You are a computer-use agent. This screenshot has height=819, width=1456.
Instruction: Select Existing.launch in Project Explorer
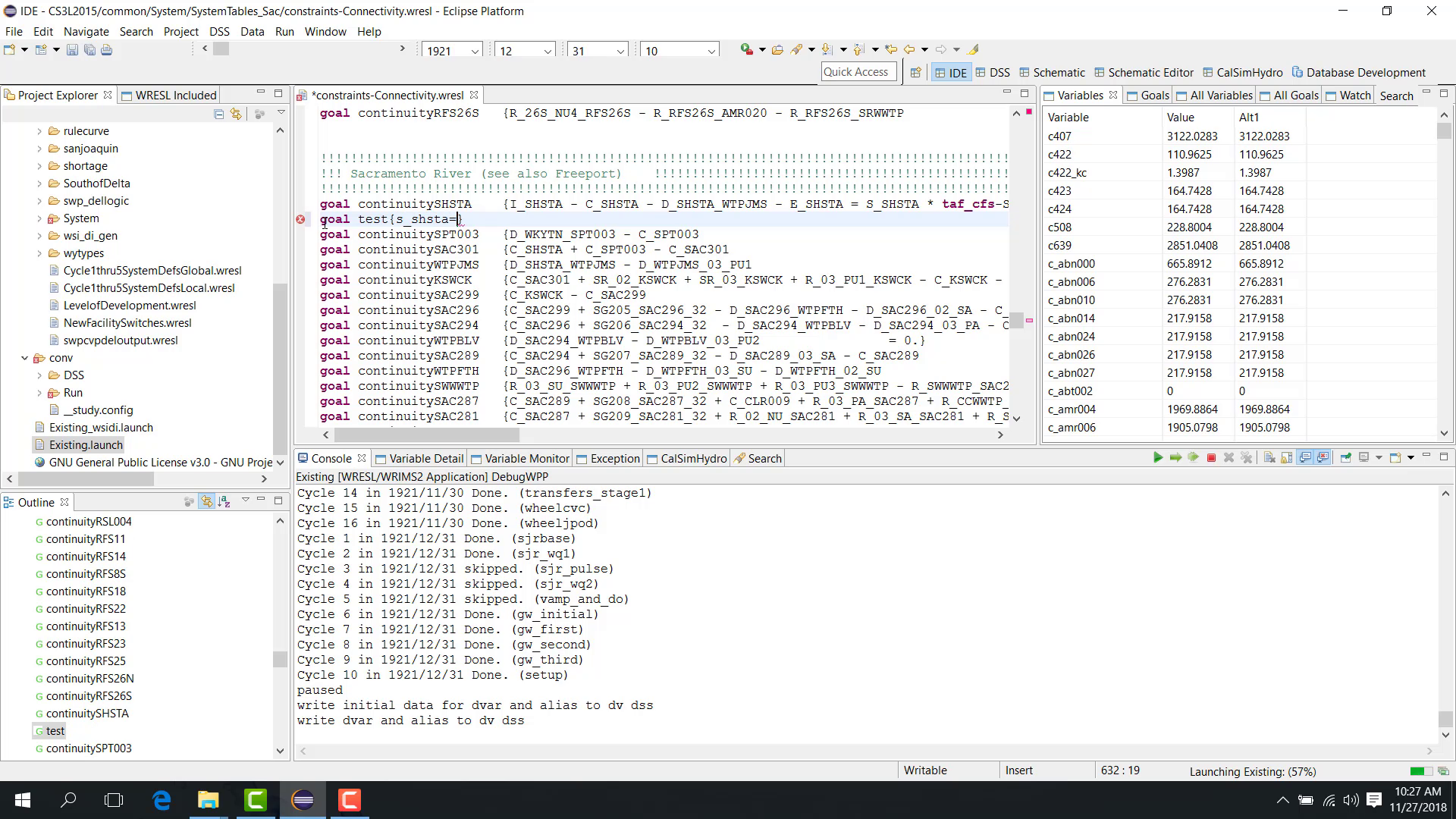86,445
